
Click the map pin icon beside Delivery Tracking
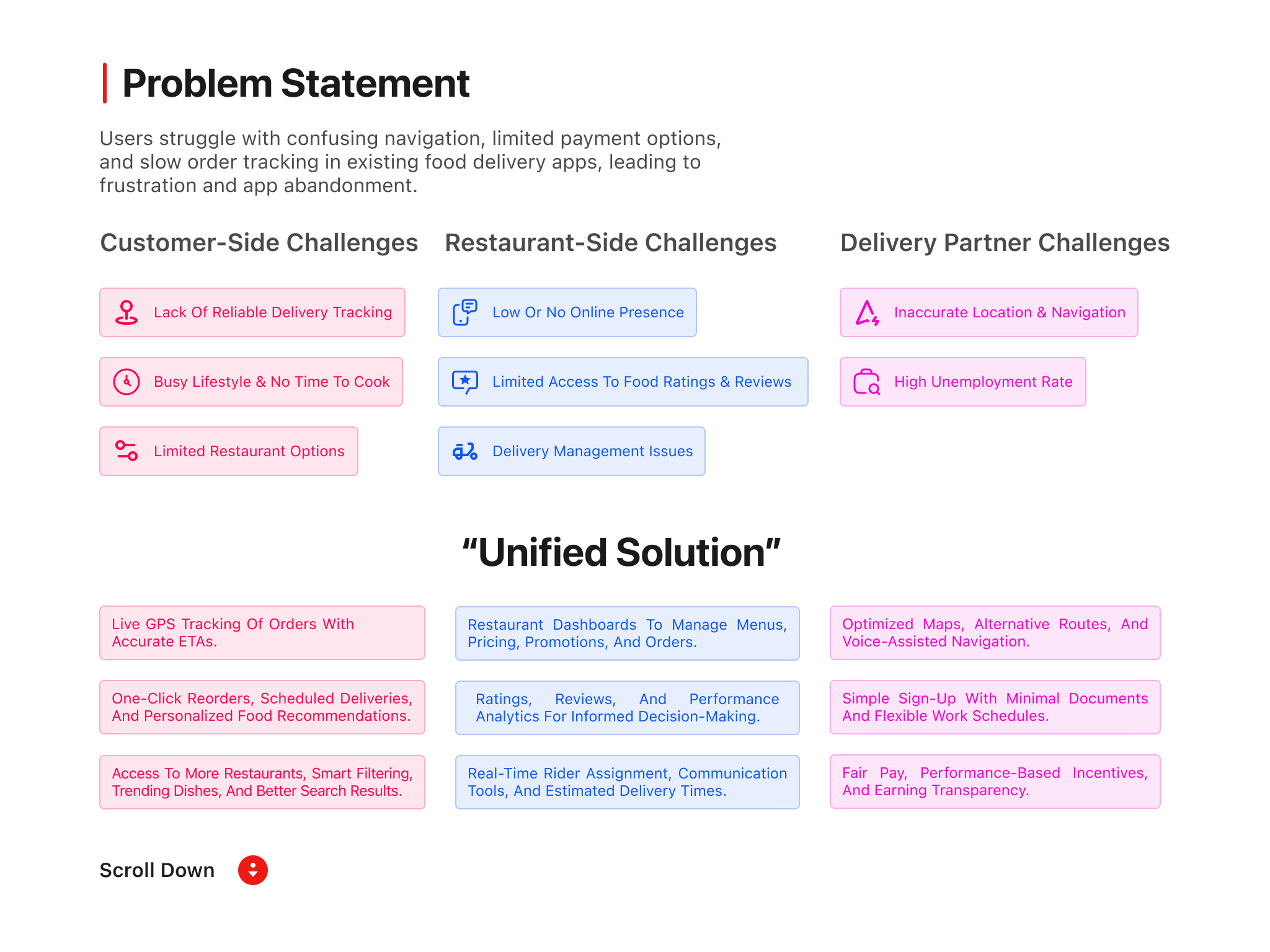click(127, 312)
